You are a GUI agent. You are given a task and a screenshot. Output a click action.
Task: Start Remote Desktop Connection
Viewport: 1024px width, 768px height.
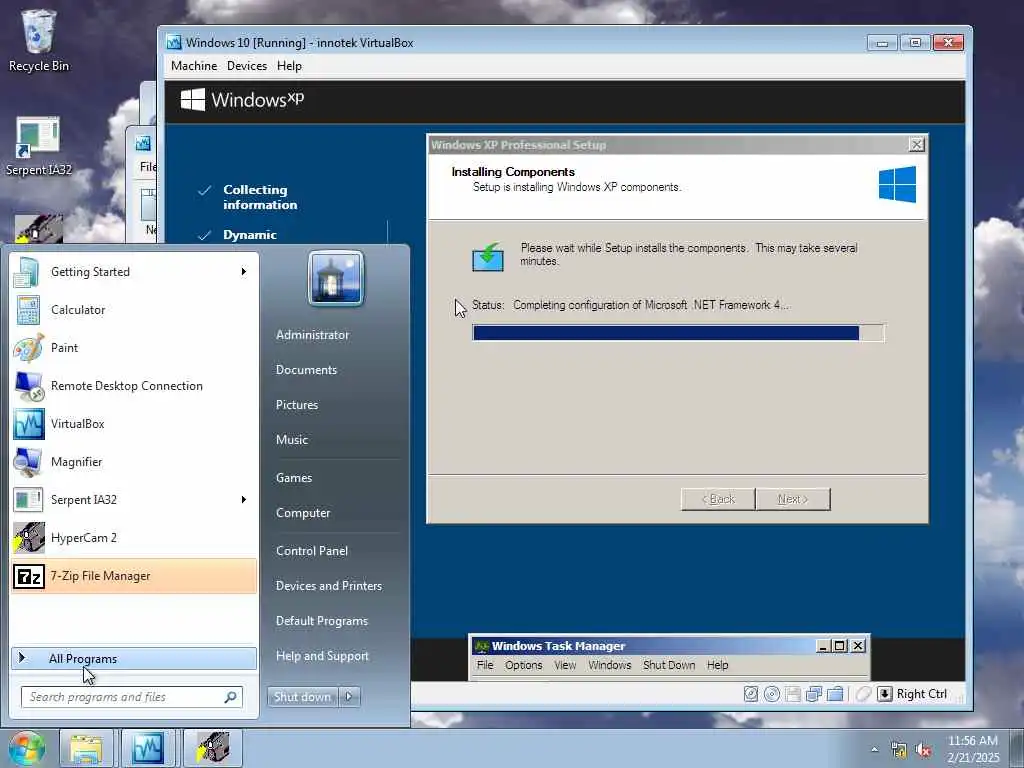point(133,385)
